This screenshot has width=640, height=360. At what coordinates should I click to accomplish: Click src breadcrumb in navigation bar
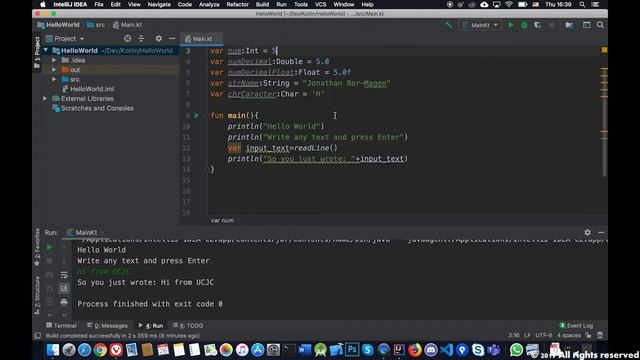(x=96, y=25)
